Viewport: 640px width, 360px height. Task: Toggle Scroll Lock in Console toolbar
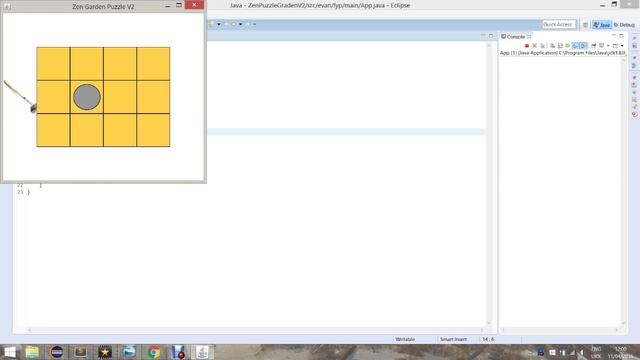point(560,46)
